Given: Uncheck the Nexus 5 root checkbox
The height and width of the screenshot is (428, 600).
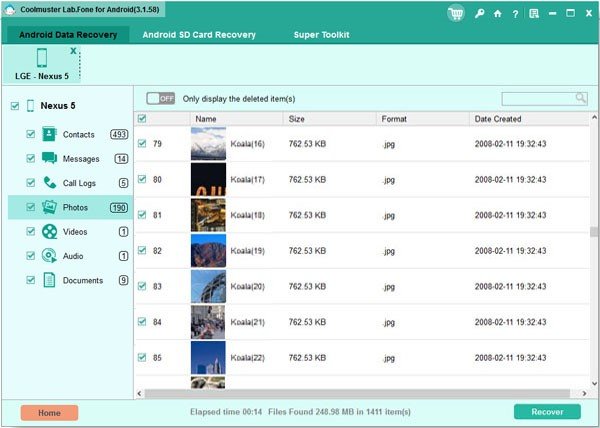Looking at the screenshot, I should [x=15, y=106].
